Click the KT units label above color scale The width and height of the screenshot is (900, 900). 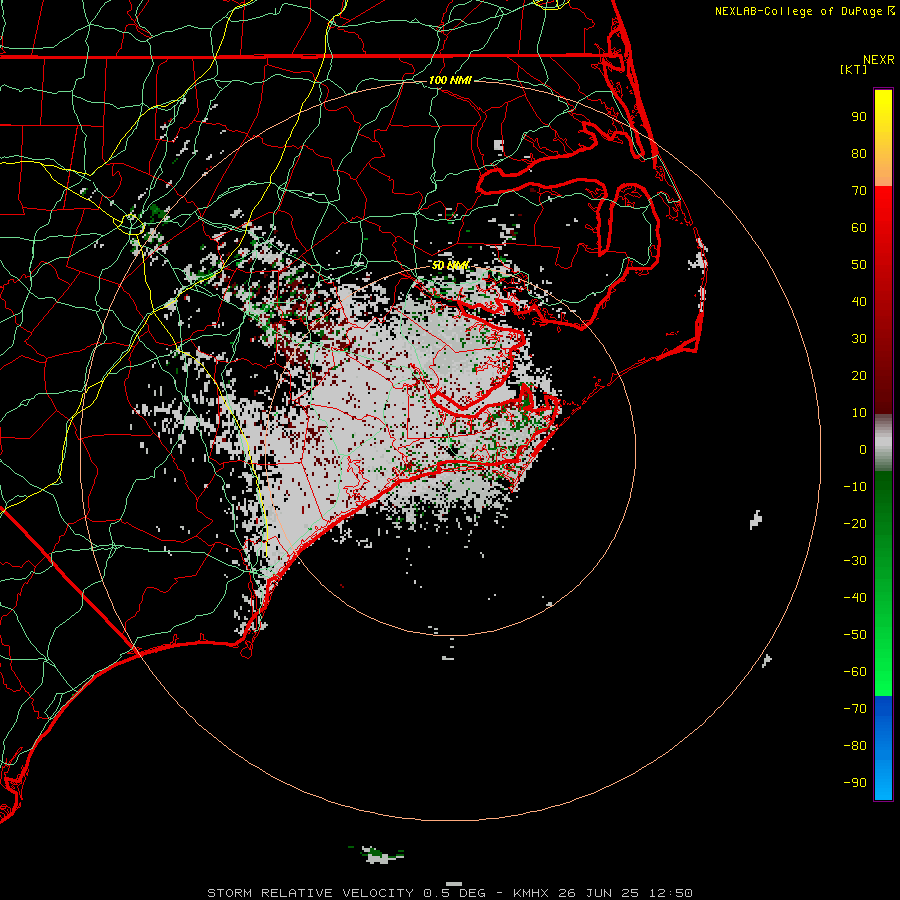pos(854,69)
